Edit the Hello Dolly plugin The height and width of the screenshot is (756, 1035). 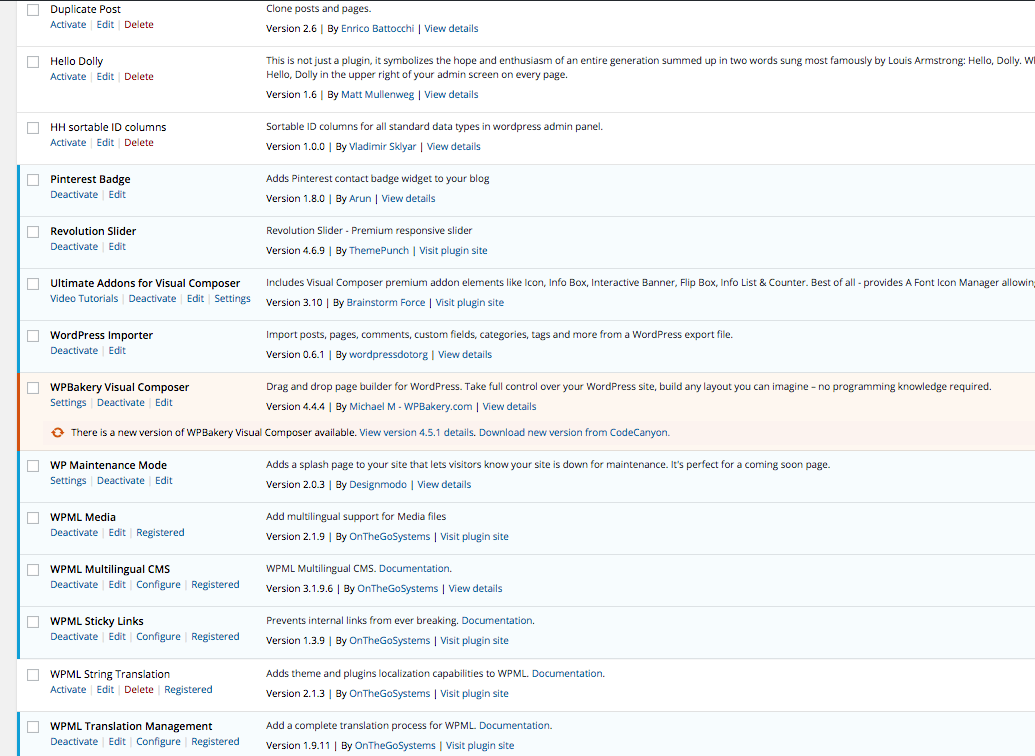tap(105, 77)
